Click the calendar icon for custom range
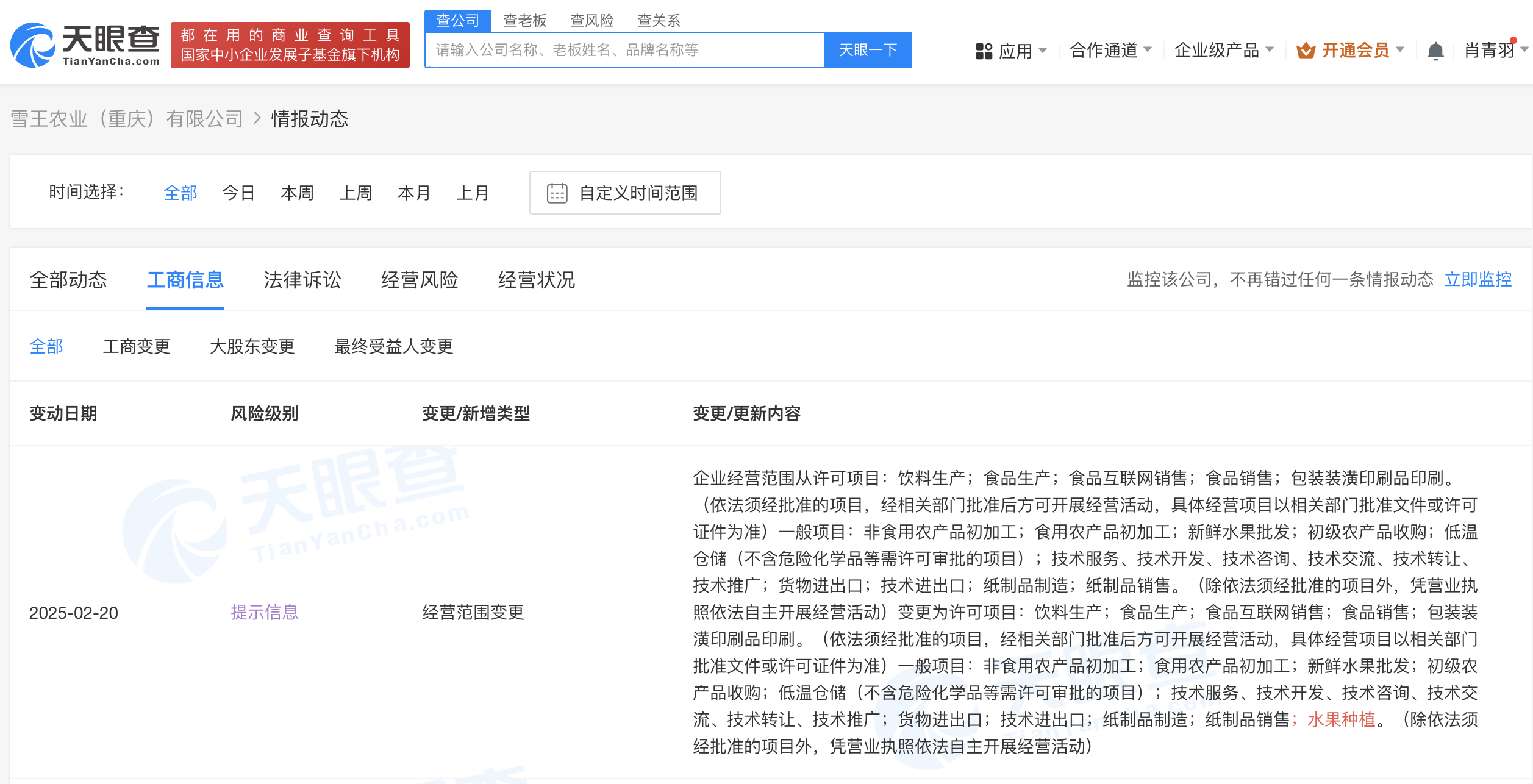 [x=557, y=193]
